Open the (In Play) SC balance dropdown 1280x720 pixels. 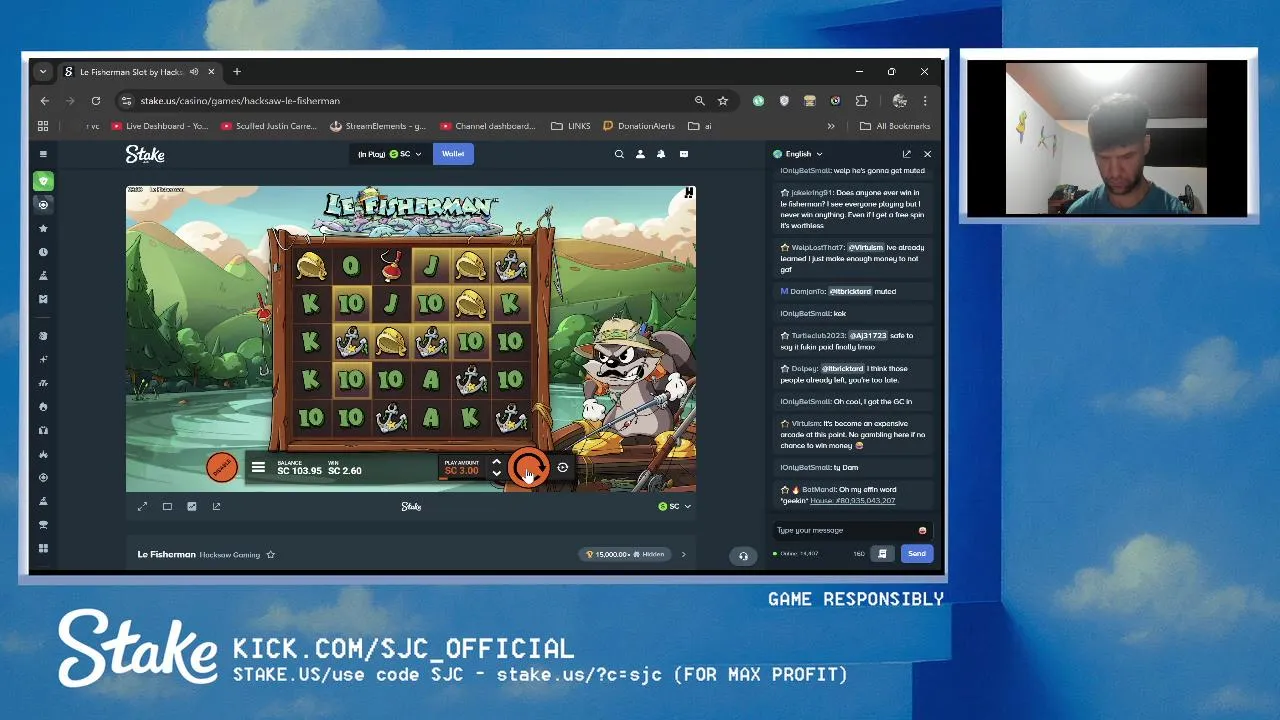click(390, 154)
